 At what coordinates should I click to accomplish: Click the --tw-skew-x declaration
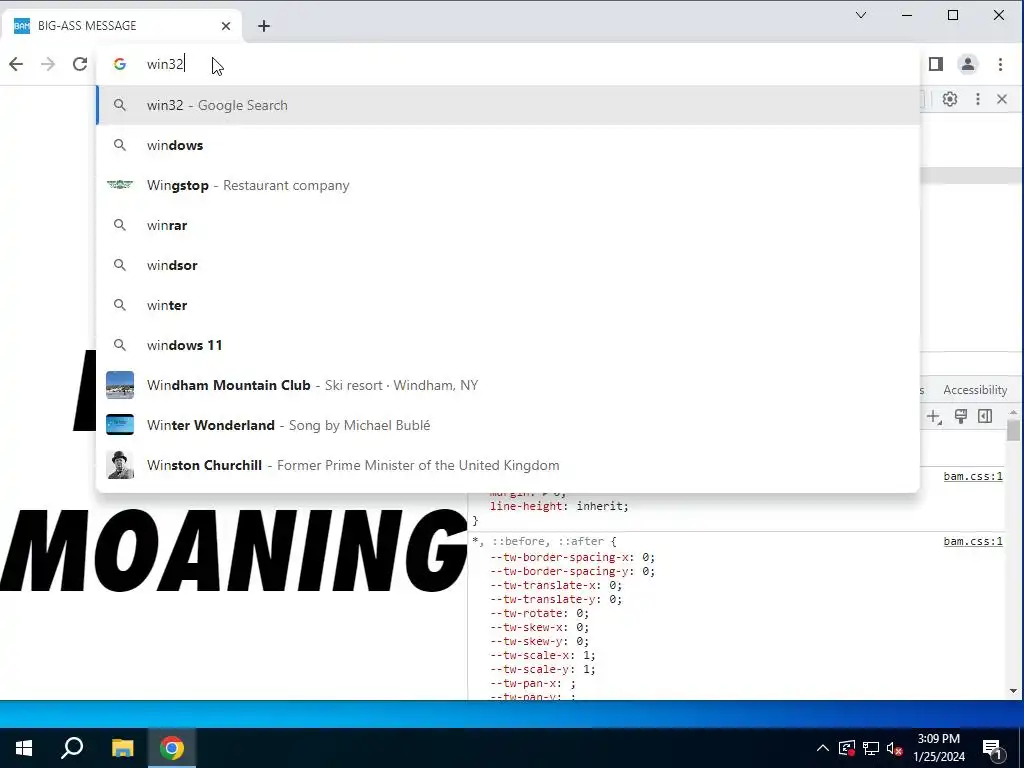tap(539, 628)
